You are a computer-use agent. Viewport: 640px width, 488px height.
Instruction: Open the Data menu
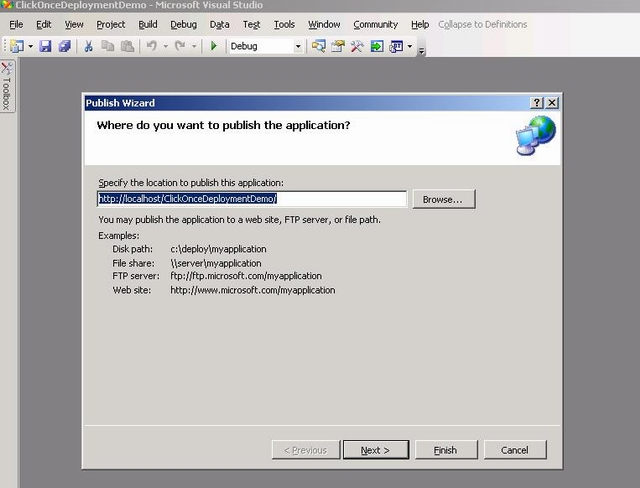coord(220,24)
